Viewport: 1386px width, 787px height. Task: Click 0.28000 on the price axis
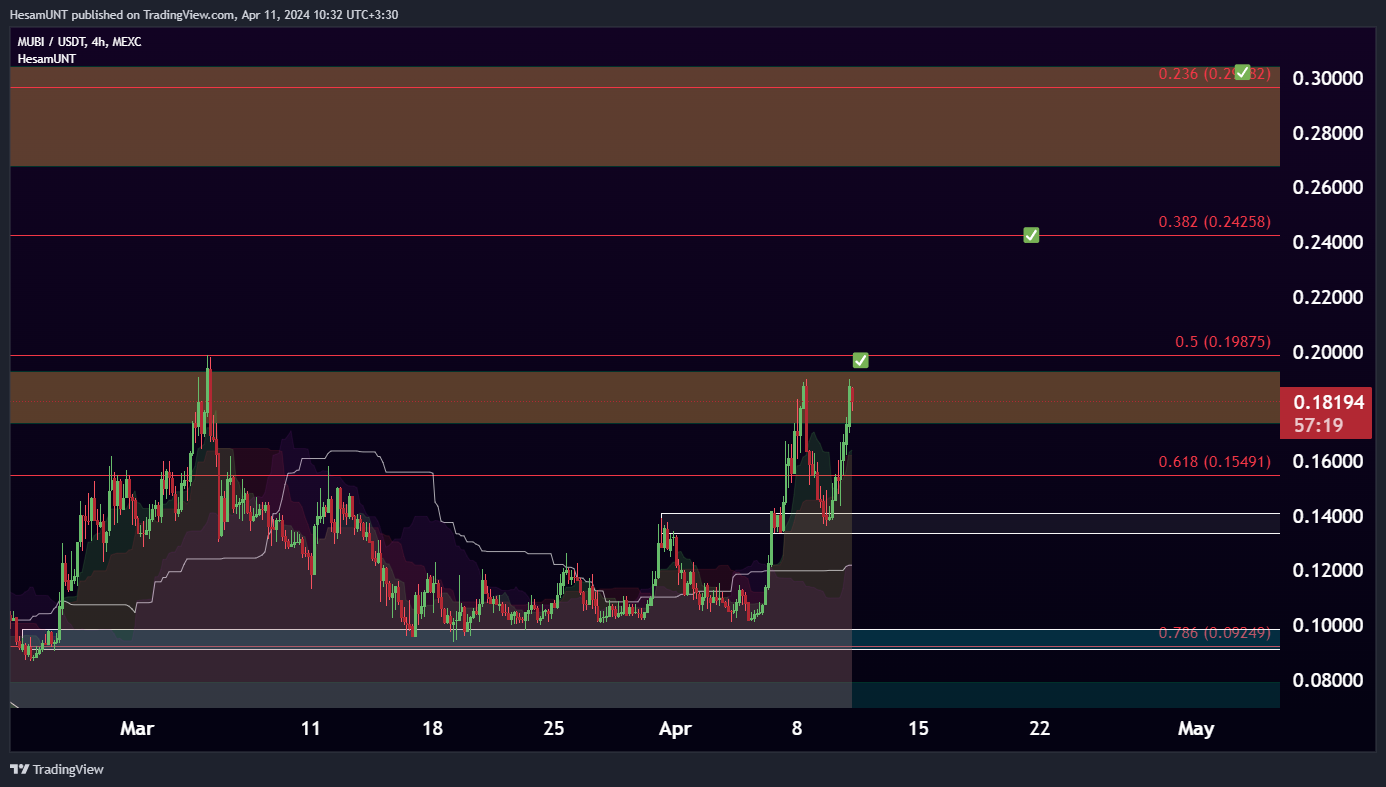(x=1328, y=133)
